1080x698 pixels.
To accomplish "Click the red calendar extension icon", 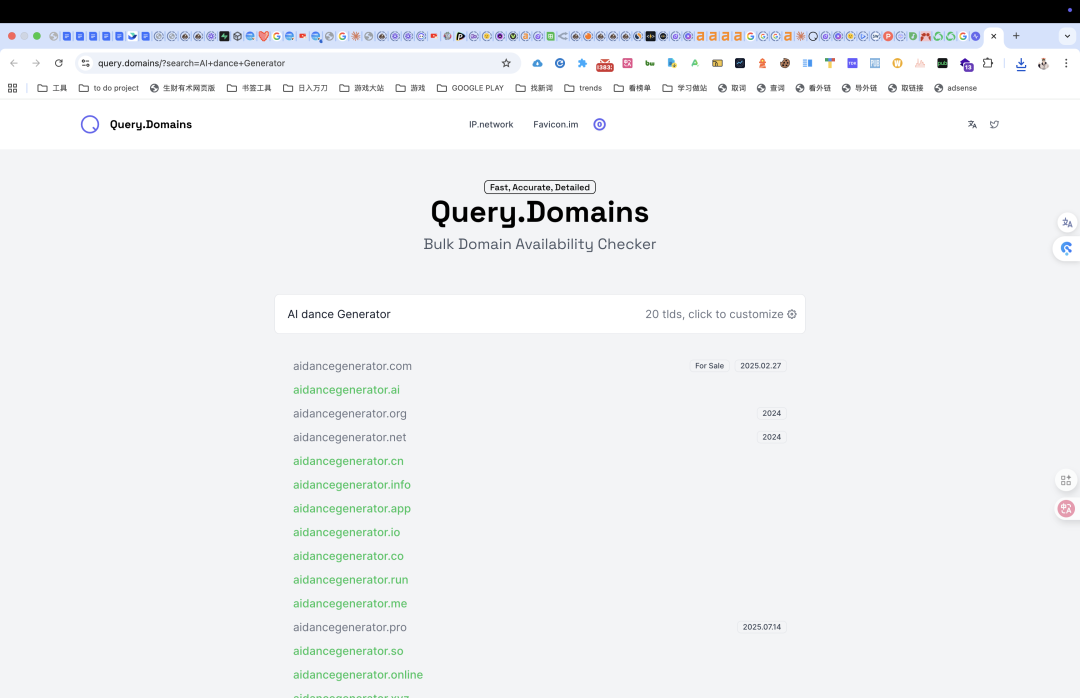I will (605, 64).
